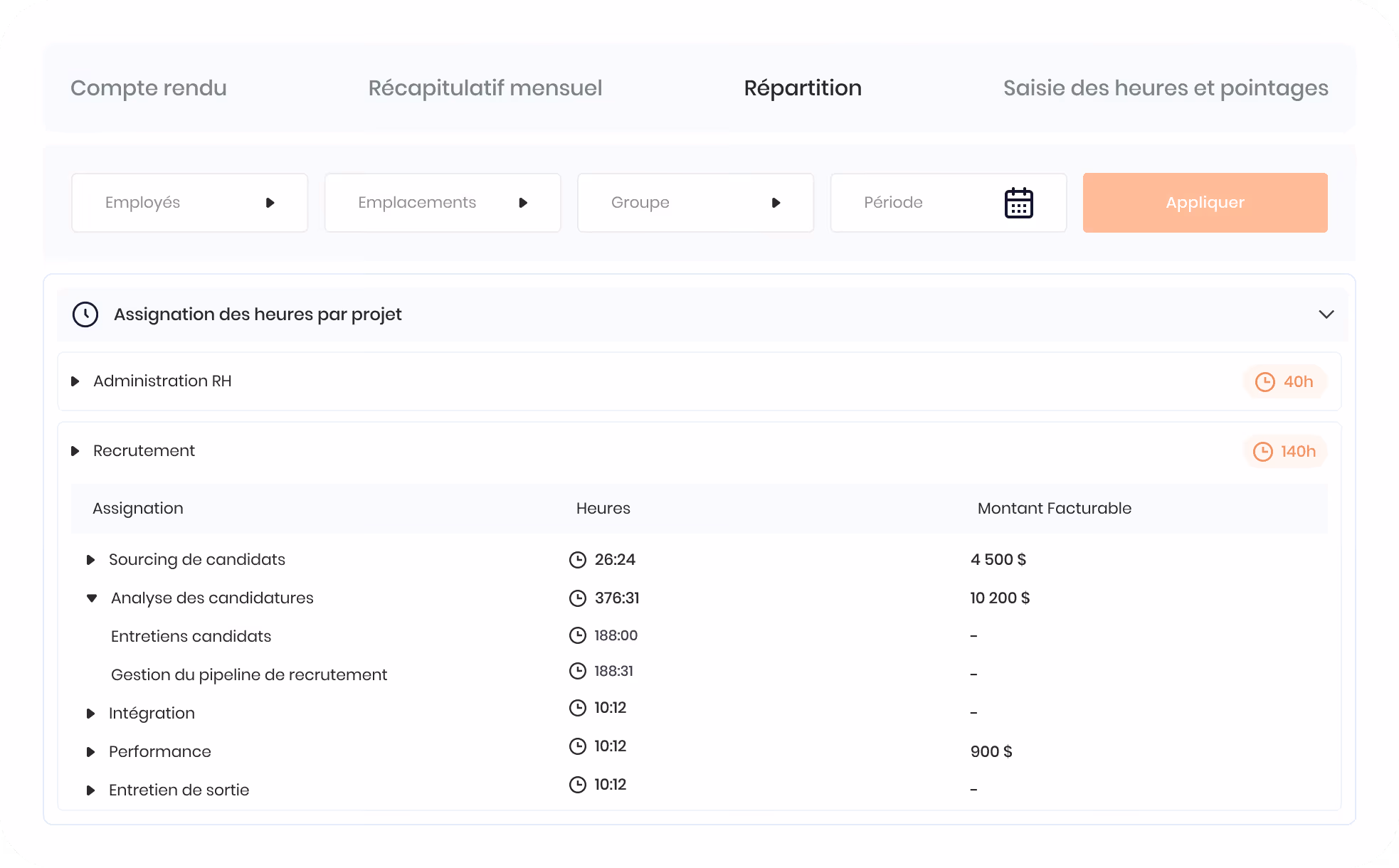Click the Période date field
Image resolution: width=1399 pixels, height=868 pixels.
click(949, 203)
